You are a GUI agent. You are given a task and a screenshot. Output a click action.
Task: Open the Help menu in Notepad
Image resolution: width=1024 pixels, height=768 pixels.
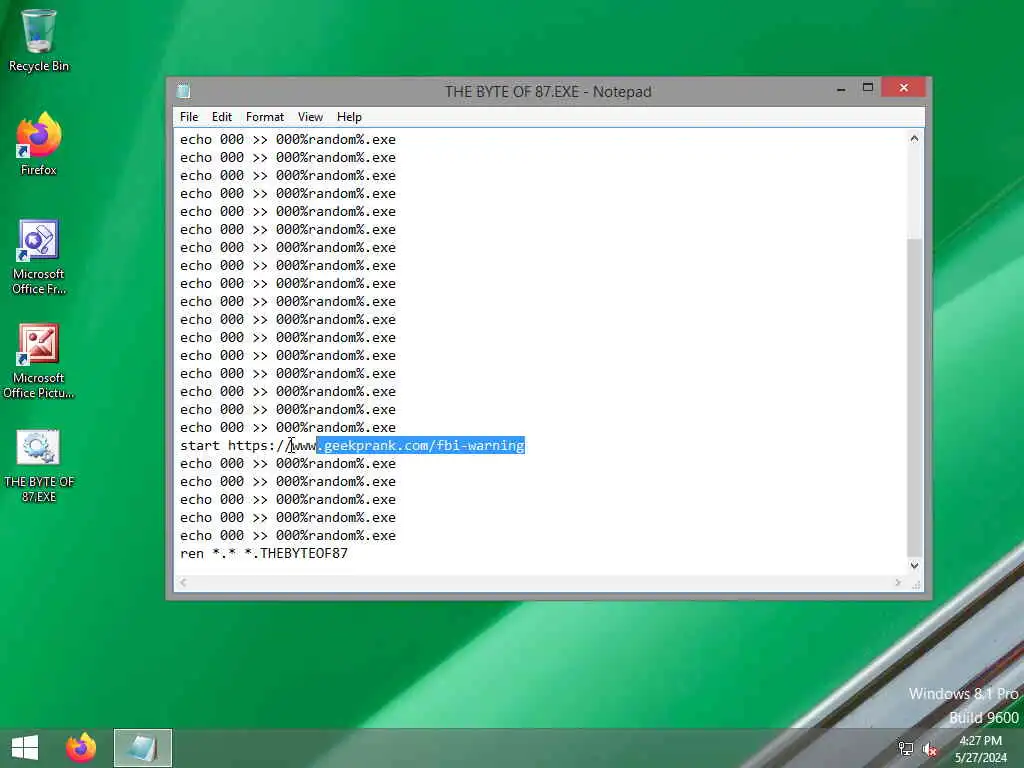click(x=349, y=117)
